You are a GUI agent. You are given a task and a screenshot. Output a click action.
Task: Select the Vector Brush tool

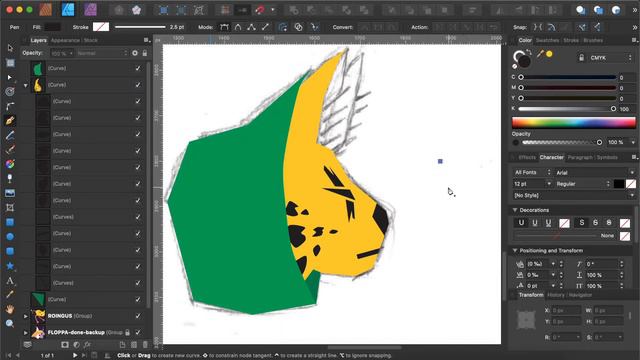10,149
